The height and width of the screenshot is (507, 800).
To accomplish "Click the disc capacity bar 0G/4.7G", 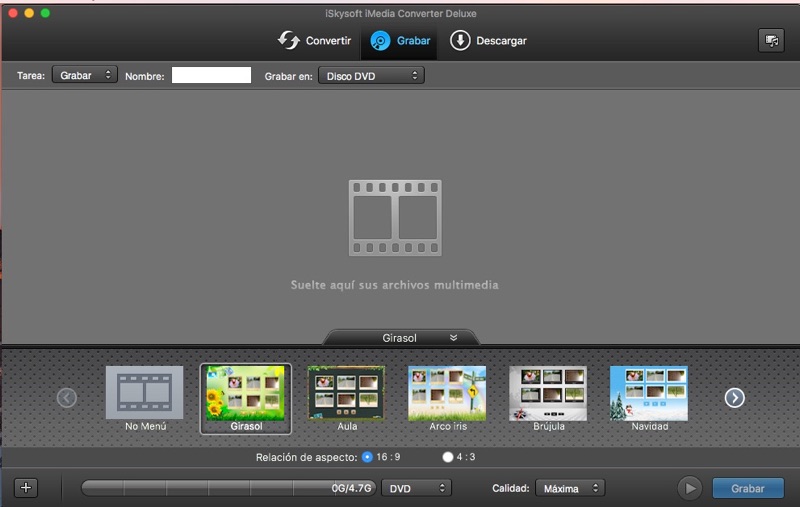I will coord(229,488).
